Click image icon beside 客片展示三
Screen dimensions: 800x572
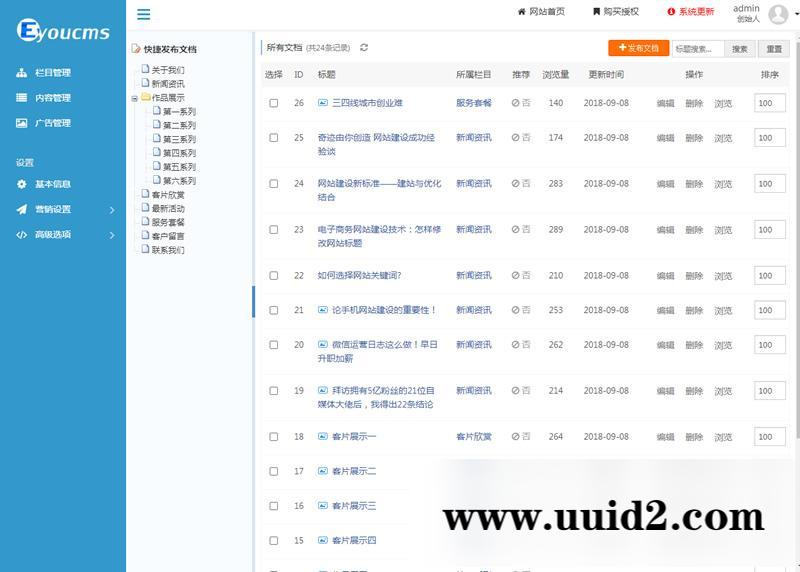coord(322,506)
